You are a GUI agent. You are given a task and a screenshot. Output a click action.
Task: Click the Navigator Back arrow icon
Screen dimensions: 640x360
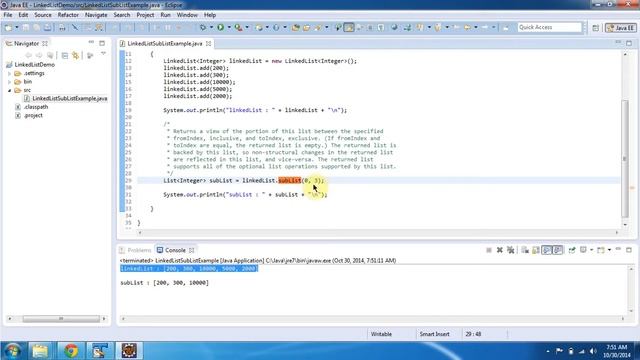pos(28,55)
